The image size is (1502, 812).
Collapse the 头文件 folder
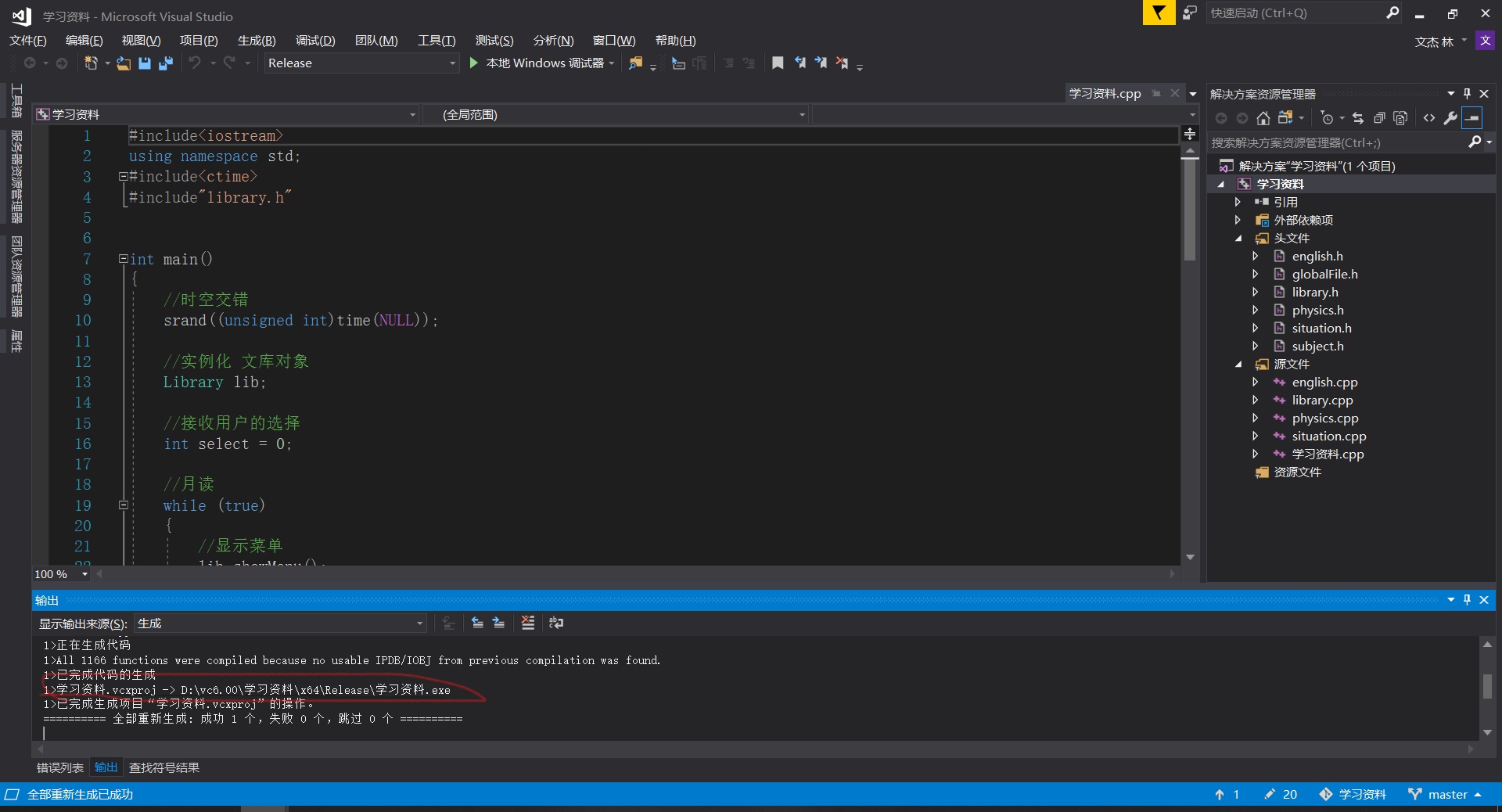coord(1239,238)
